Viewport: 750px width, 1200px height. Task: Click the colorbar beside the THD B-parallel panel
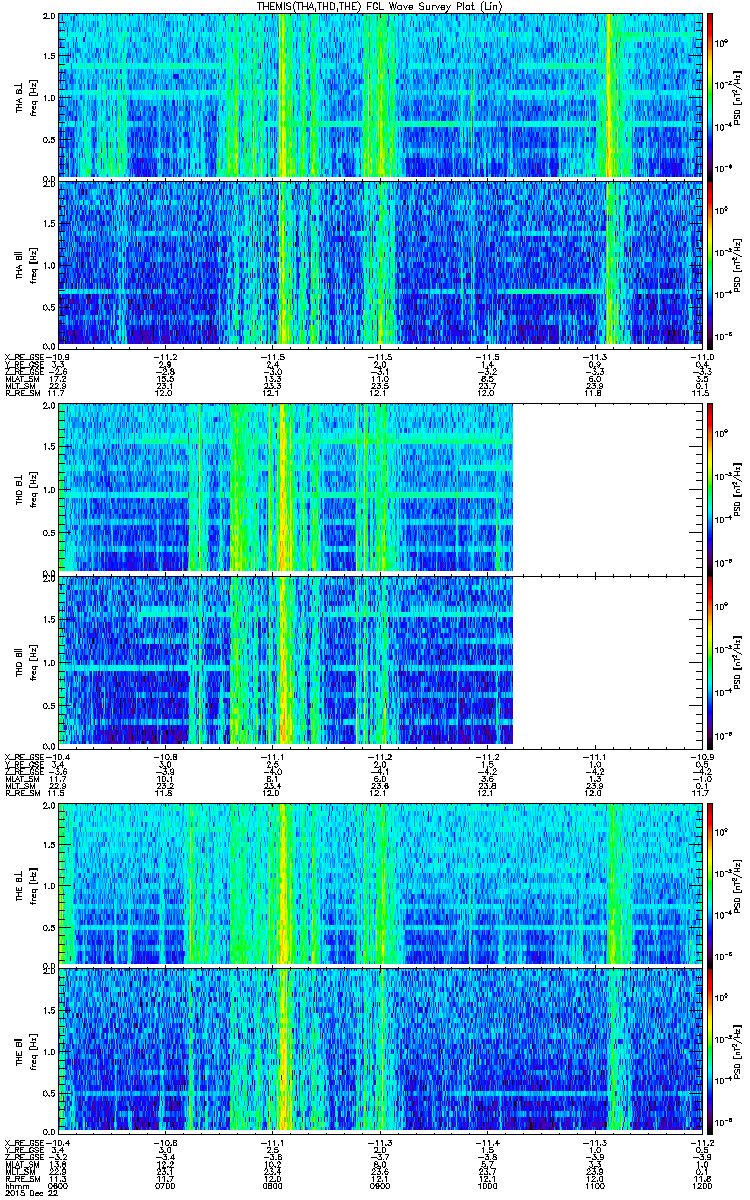point(710,660)
